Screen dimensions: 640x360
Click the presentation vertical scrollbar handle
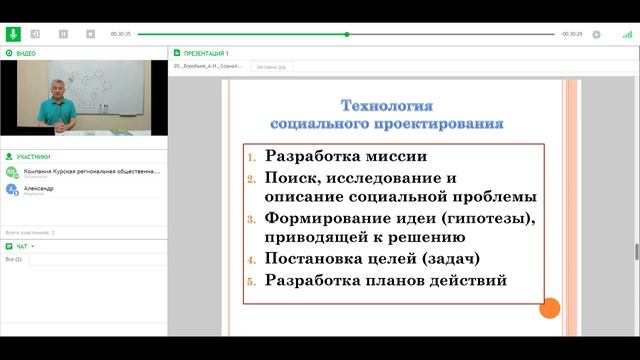tap(636, 252)
